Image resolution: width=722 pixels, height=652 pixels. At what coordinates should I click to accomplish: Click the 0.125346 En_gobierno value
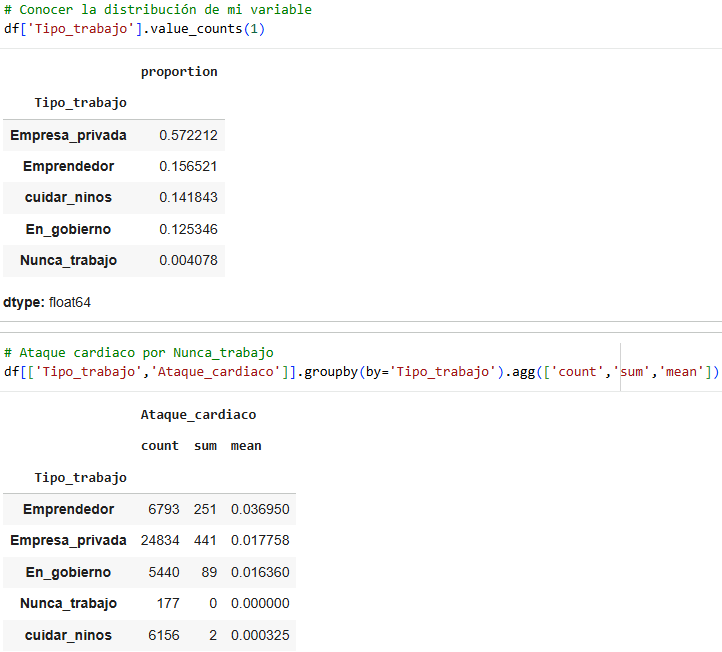[188, 229]
